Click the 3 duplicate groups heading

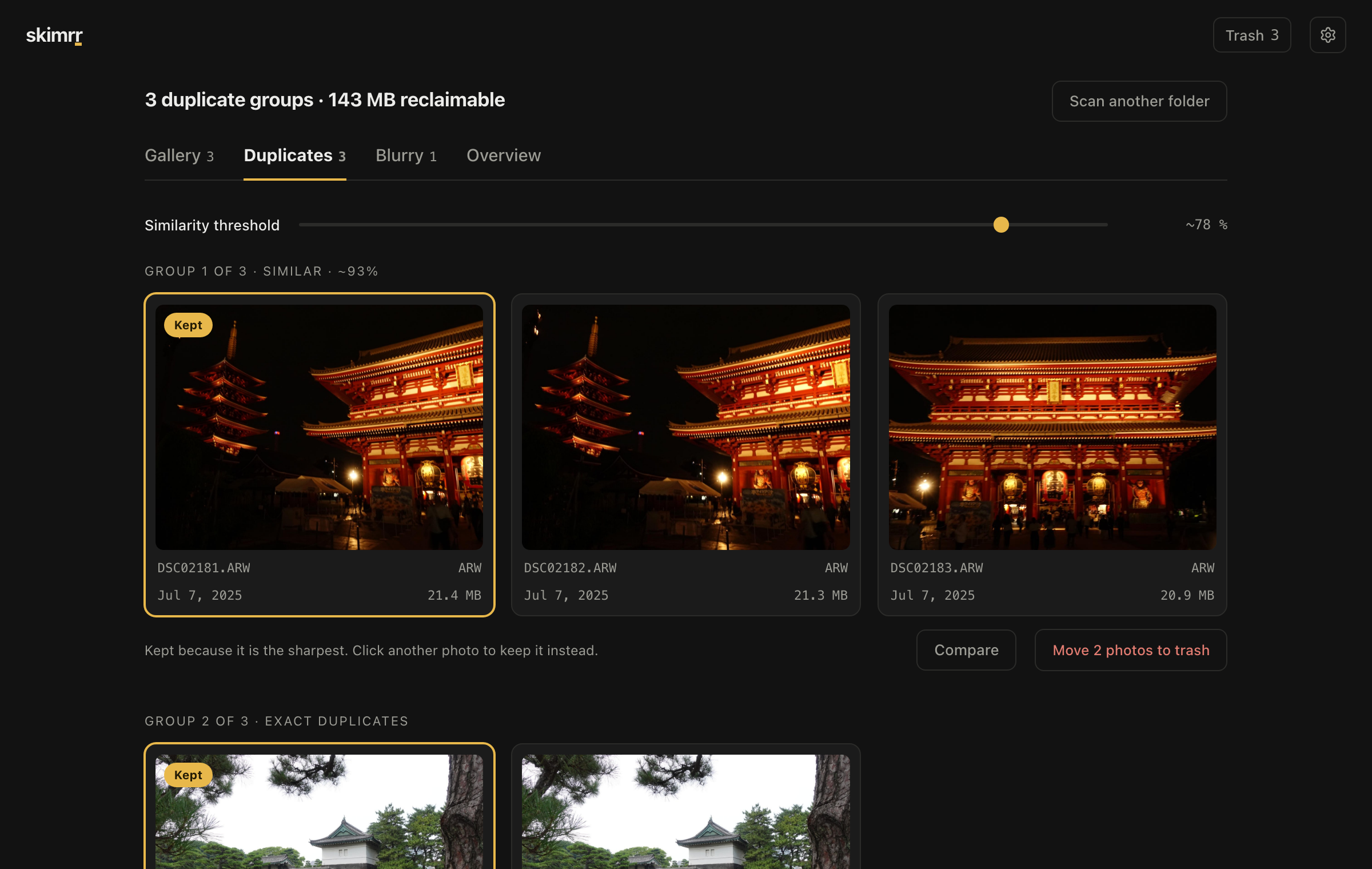pyautogui.click(x=325, y=99)
